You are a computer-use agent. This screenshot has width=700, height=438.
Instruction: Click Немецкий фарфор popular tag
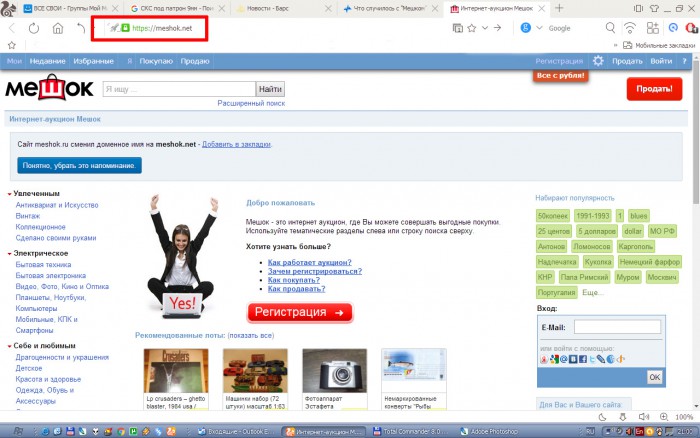(650, 262)
